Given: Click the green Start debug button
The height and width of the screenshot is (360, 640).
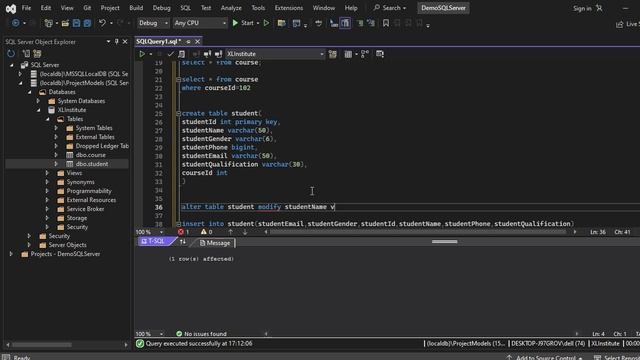Looking at the screenshot, I should (x=243, y=23).
